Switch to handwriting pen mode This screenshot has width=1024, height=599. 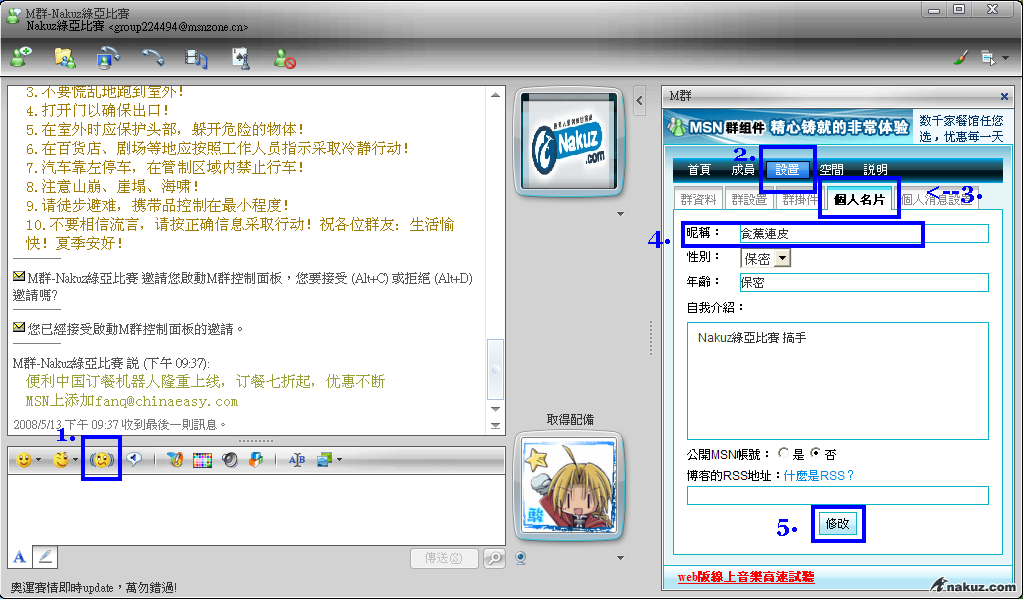(x=45, y=557)
